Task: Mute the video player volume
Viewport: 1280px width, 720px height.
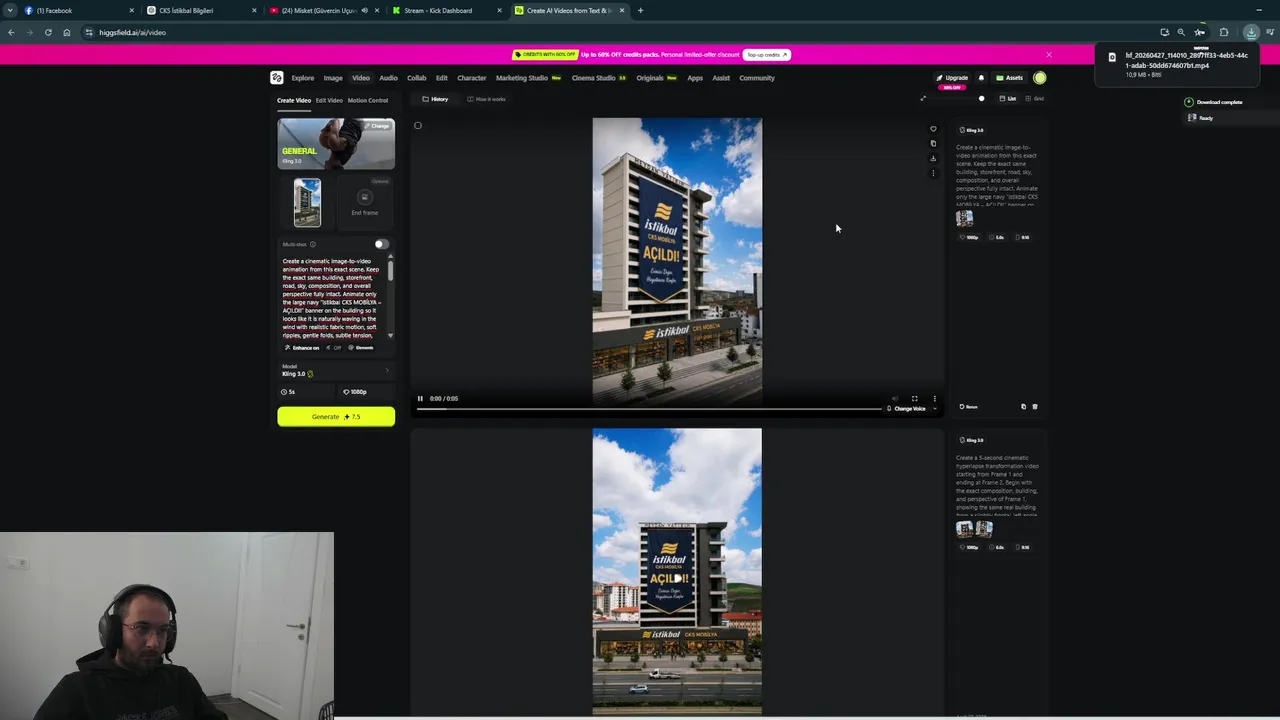Action: click(895, 398)
